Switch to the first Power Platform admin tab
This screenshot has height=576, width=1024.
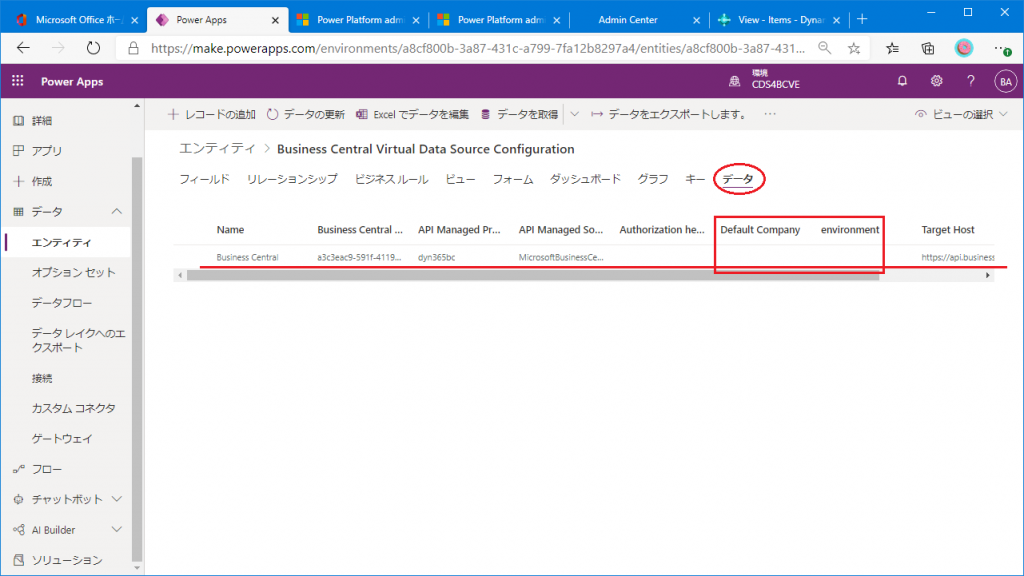(x=359, y=20)
